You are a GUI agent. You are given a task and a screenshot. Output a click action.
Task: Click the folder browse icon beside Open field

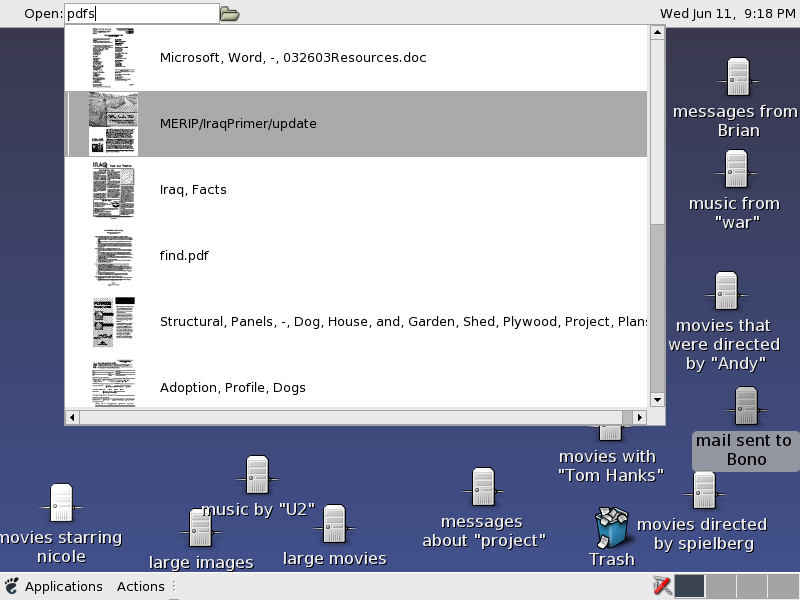pyautogui.click(x=230, y=14)
